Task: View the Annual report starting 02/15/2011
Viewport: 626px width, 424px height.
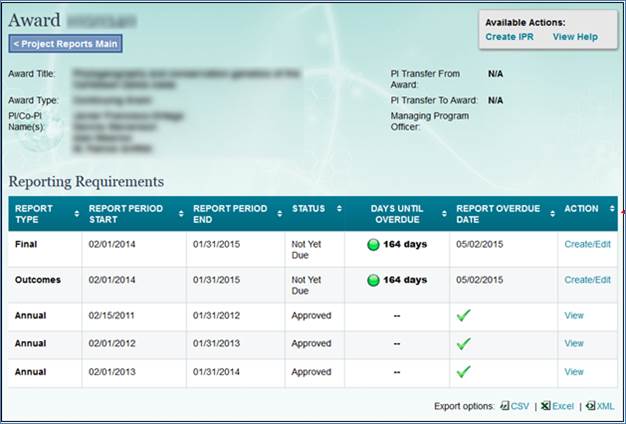Action: 574,315
